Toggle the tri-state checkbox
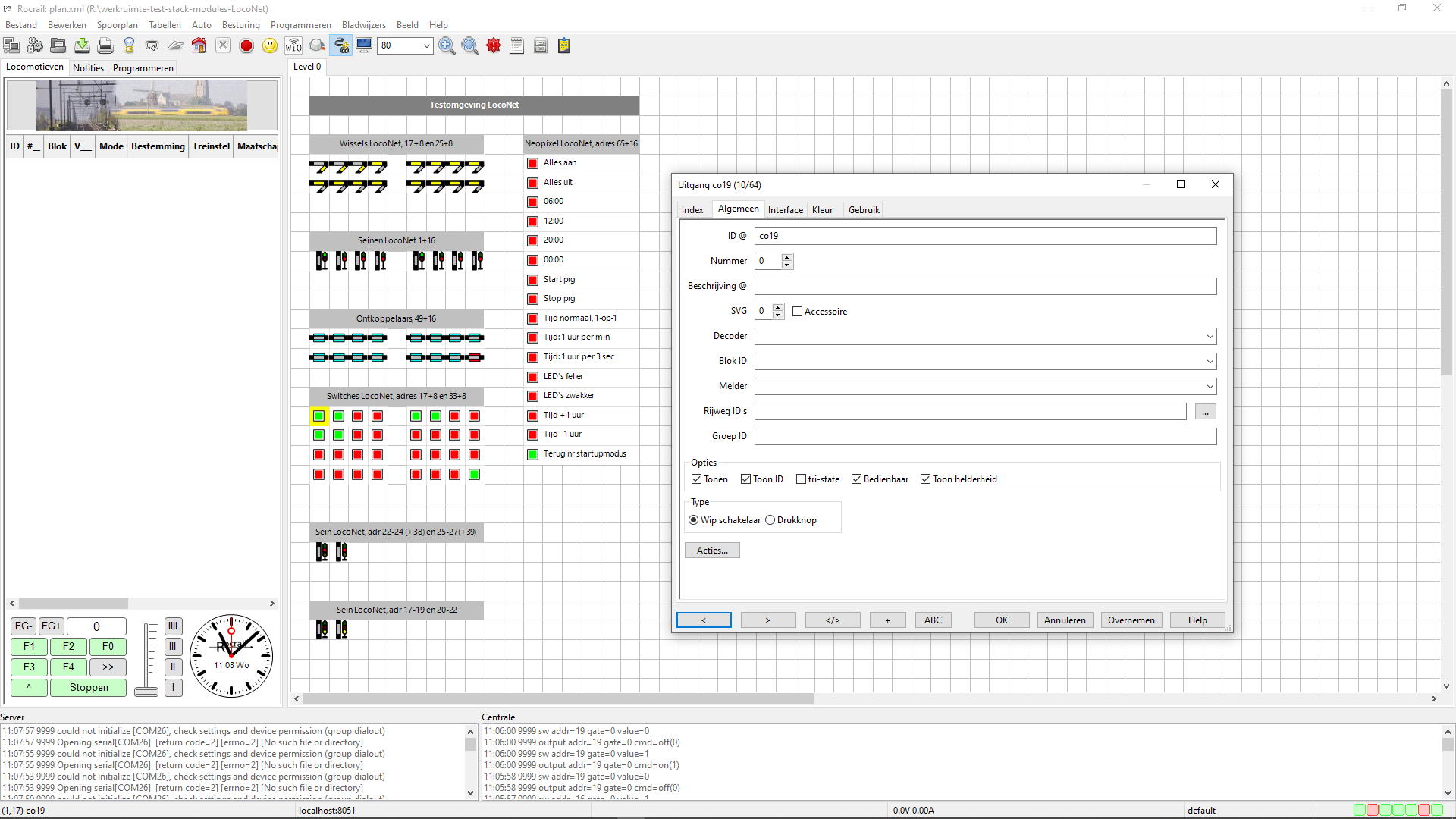Image resolution: width=1456 pixels, height=819 pixels. pyautogui.click(x=801, y=479)
